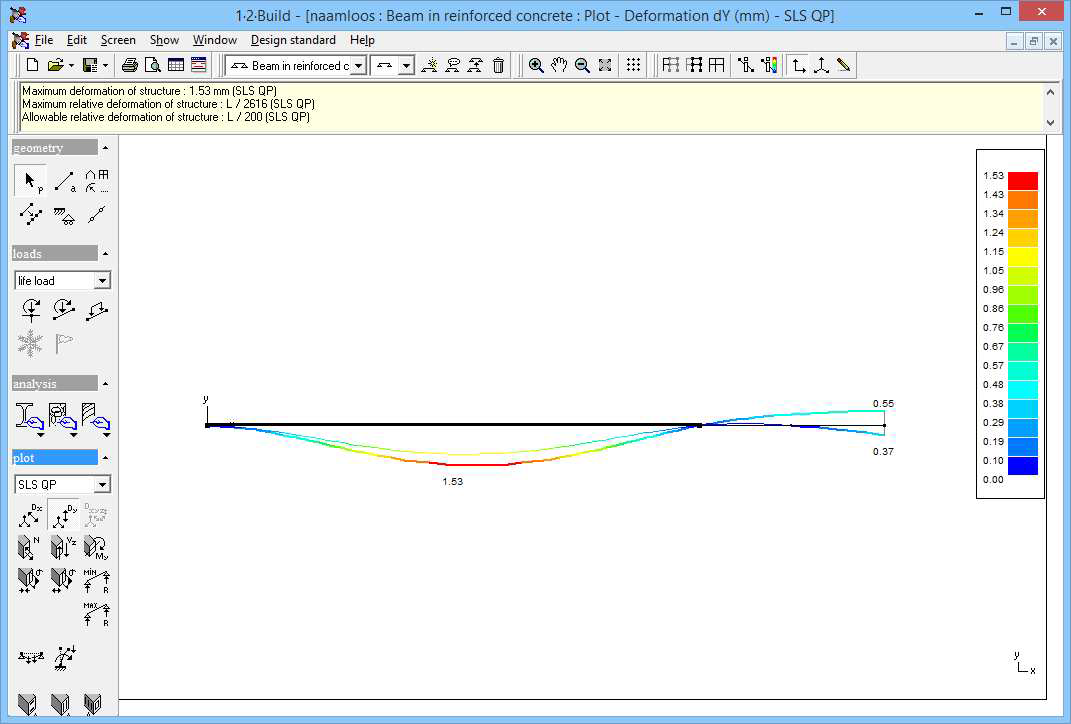Click the draw bar line tool
This screenshot has height=724, width=1071.
64,181
